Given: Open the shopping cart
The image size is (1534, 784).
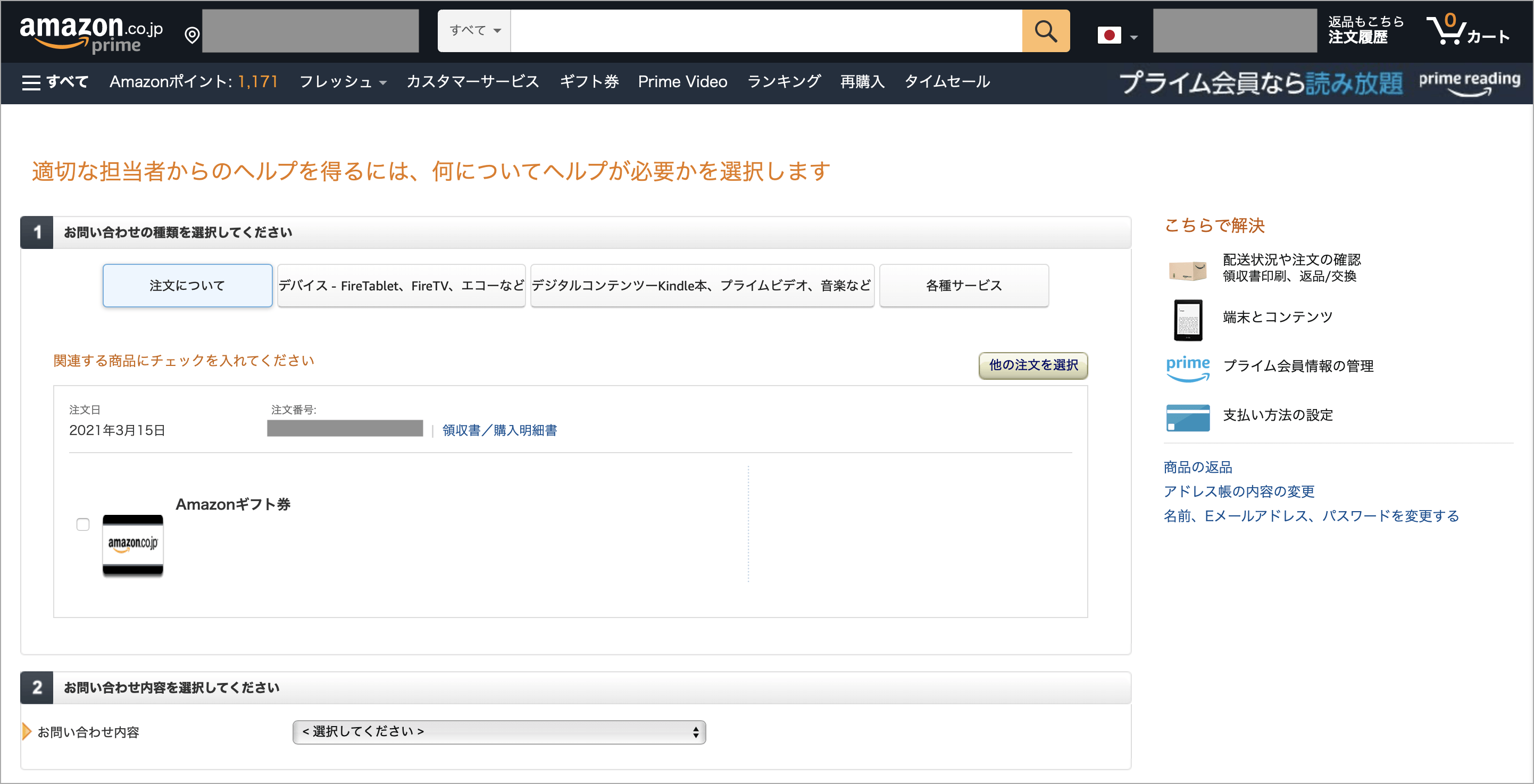Looking at the screenshot, I should (1470, 33).
